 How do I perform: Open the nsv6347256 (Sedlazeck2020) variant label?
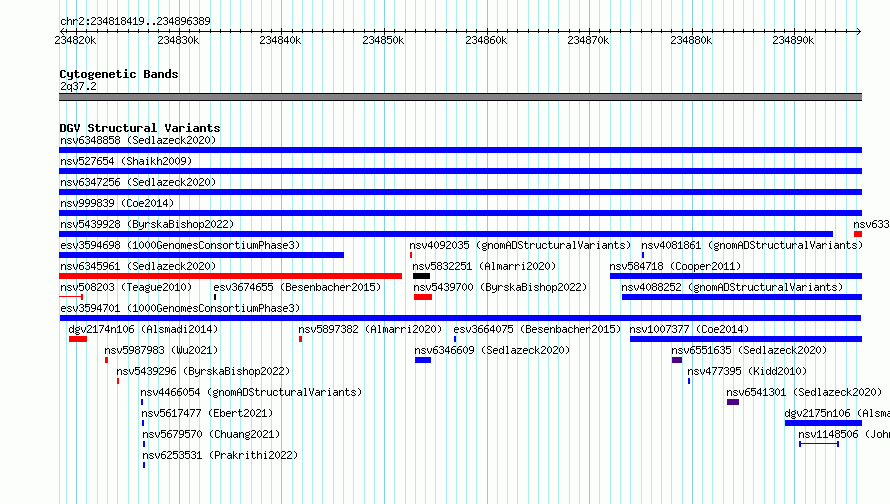pos(138,182)
